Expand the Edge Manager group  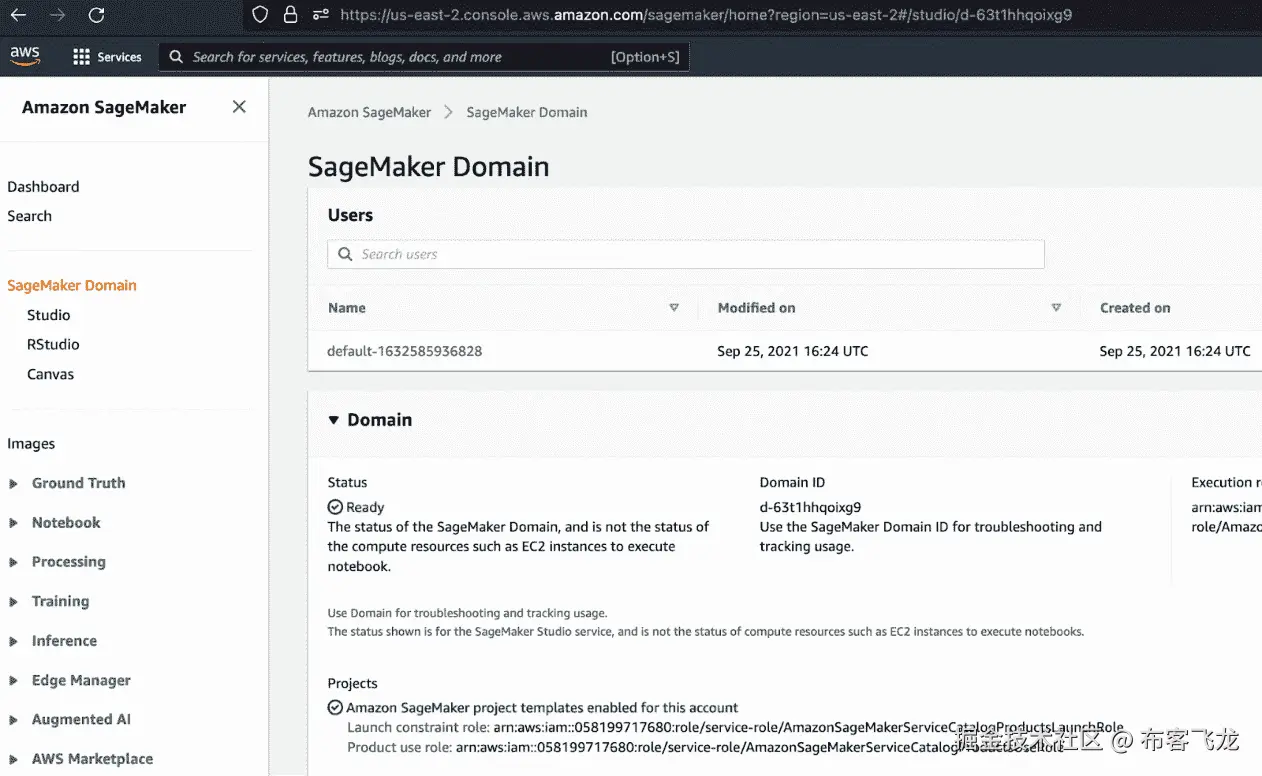[x=13, y=681]
